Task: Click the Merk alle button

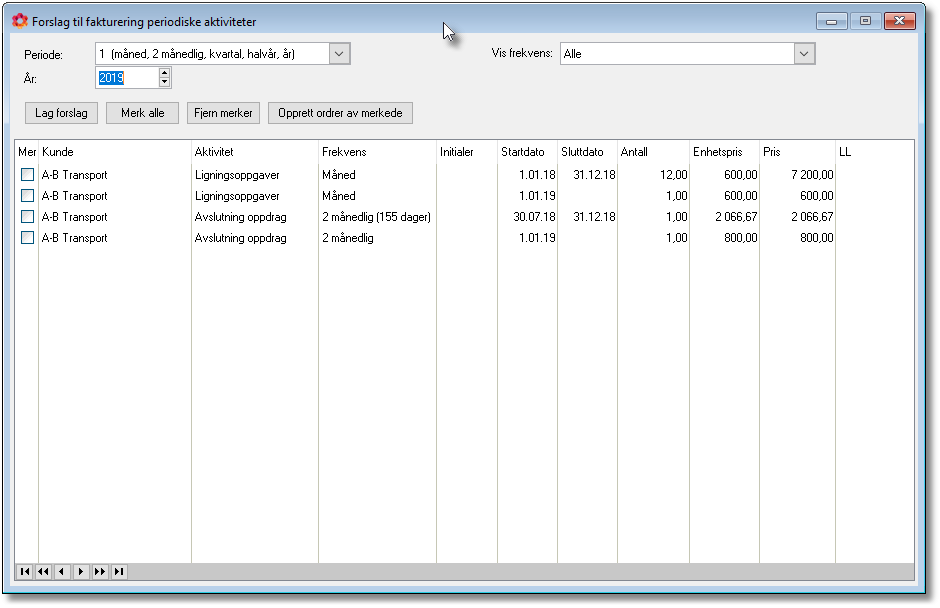Action: tap(143, 113)
